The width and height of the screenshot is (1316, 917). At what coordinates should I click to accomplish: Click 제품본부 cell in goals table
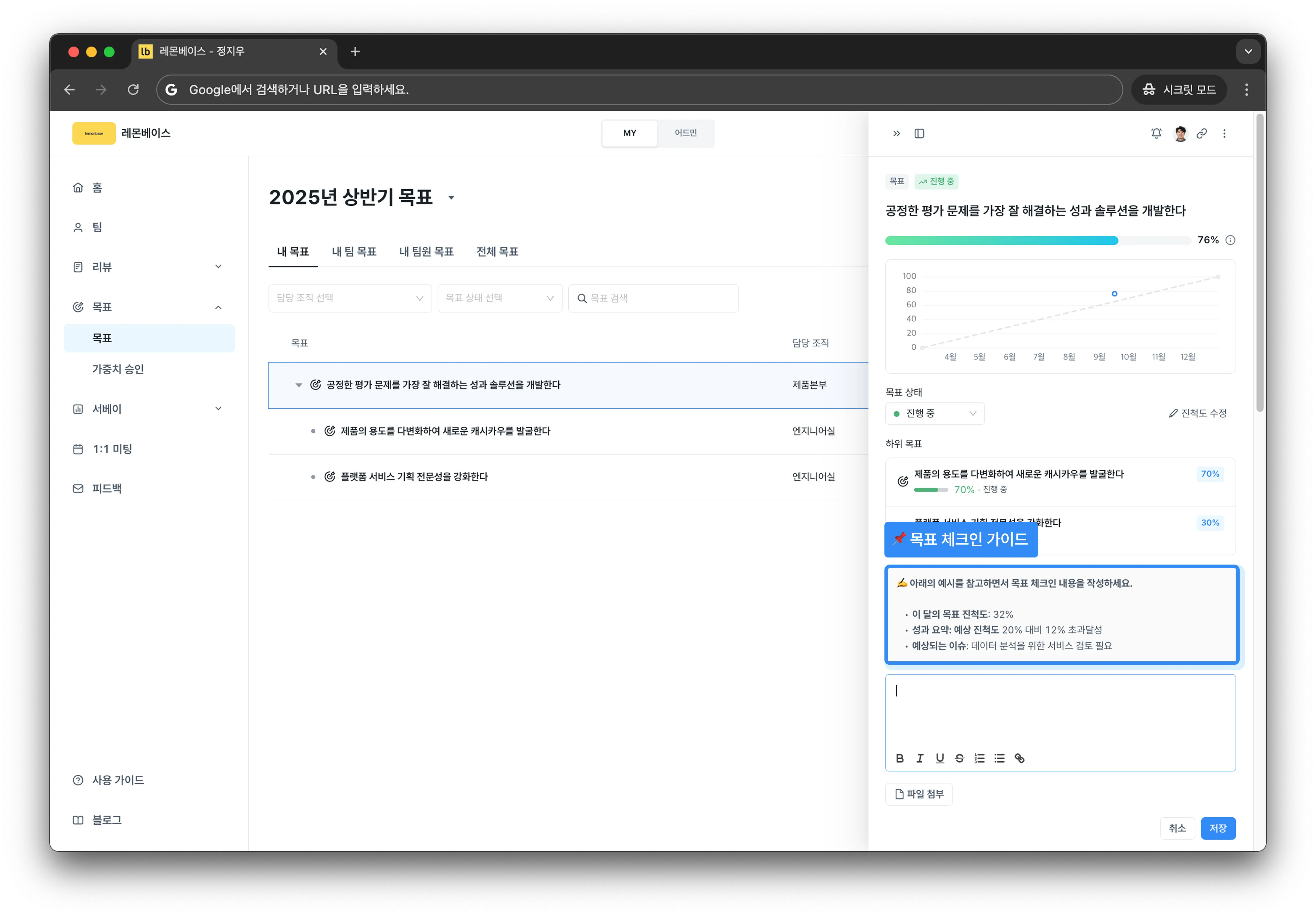pyautogui.click(x=809, y=385)
